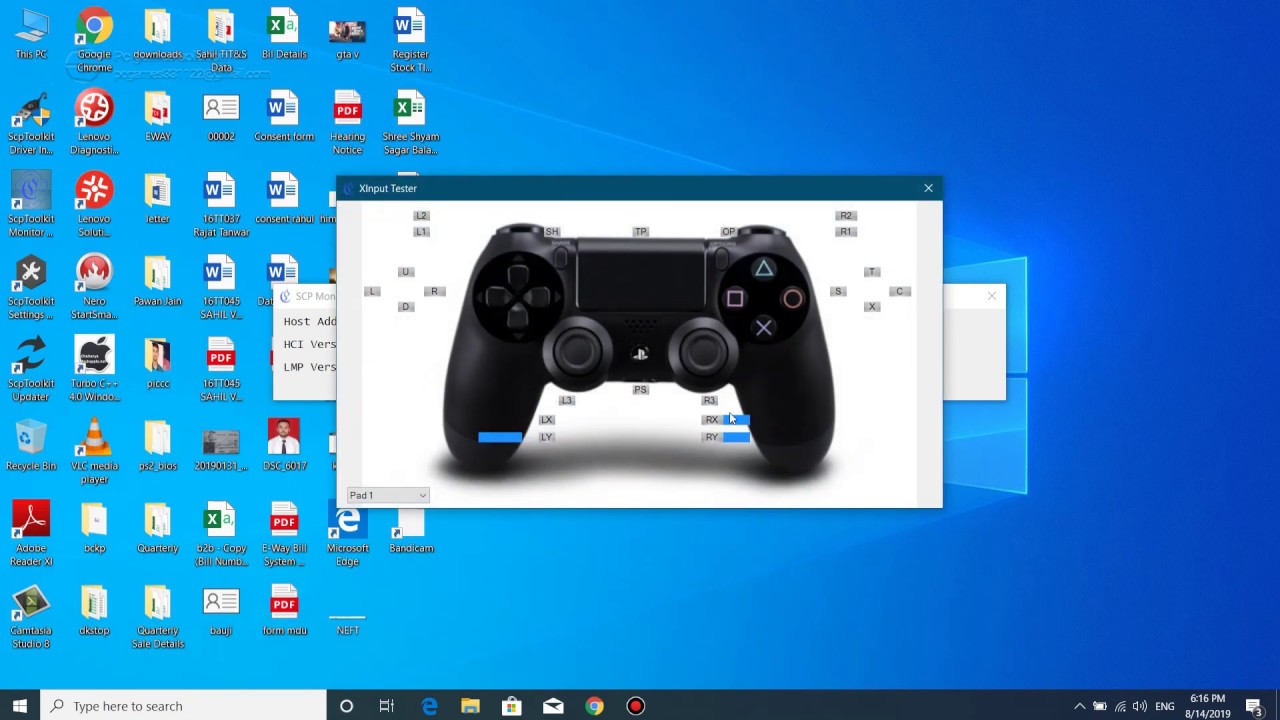
Task: Show hidden system tray icons
Action: coord(1079,706)
